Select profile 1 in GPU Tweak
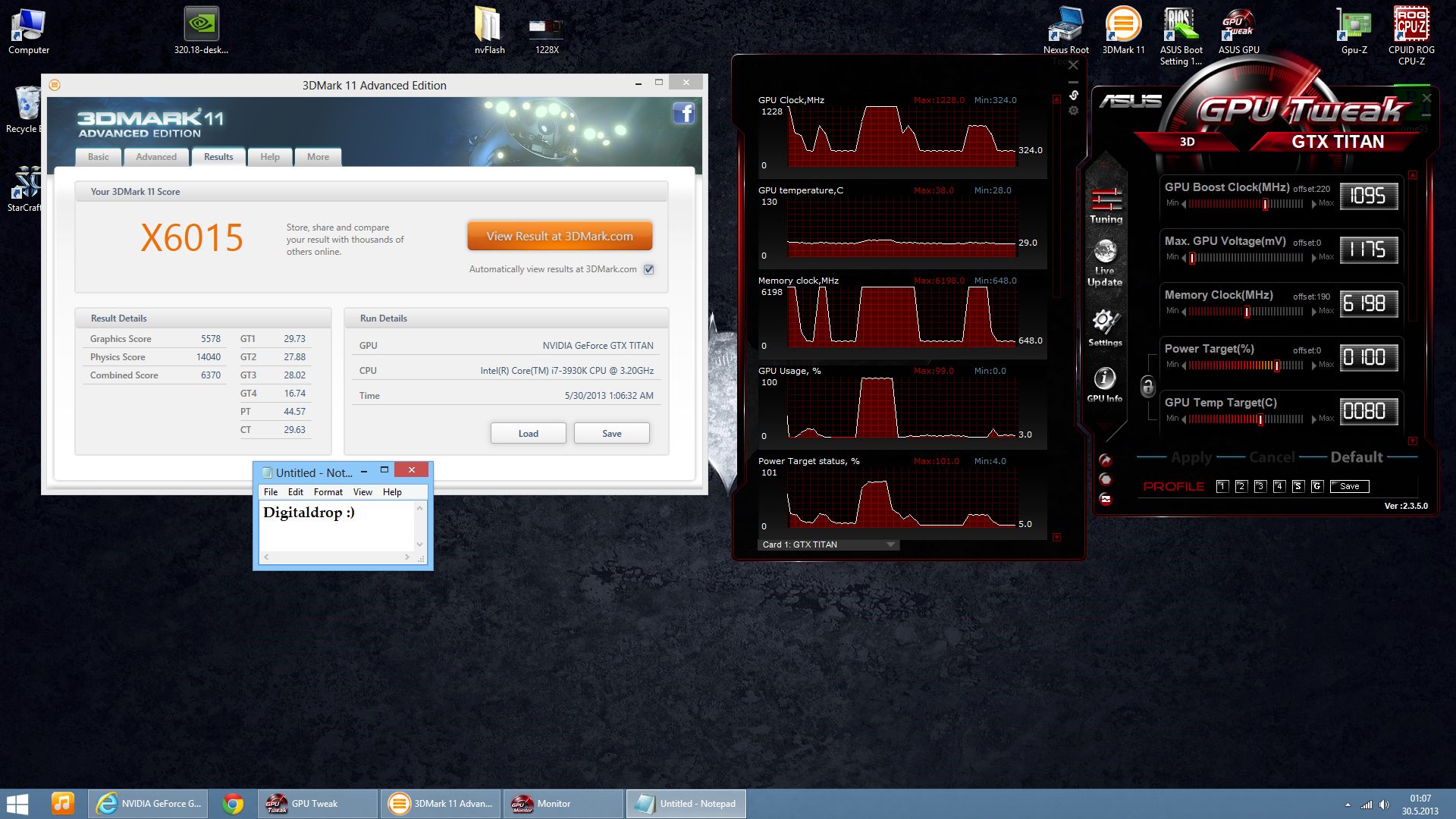The width and height of the screenshot is (1456, 819). (x=1222, y=487)
